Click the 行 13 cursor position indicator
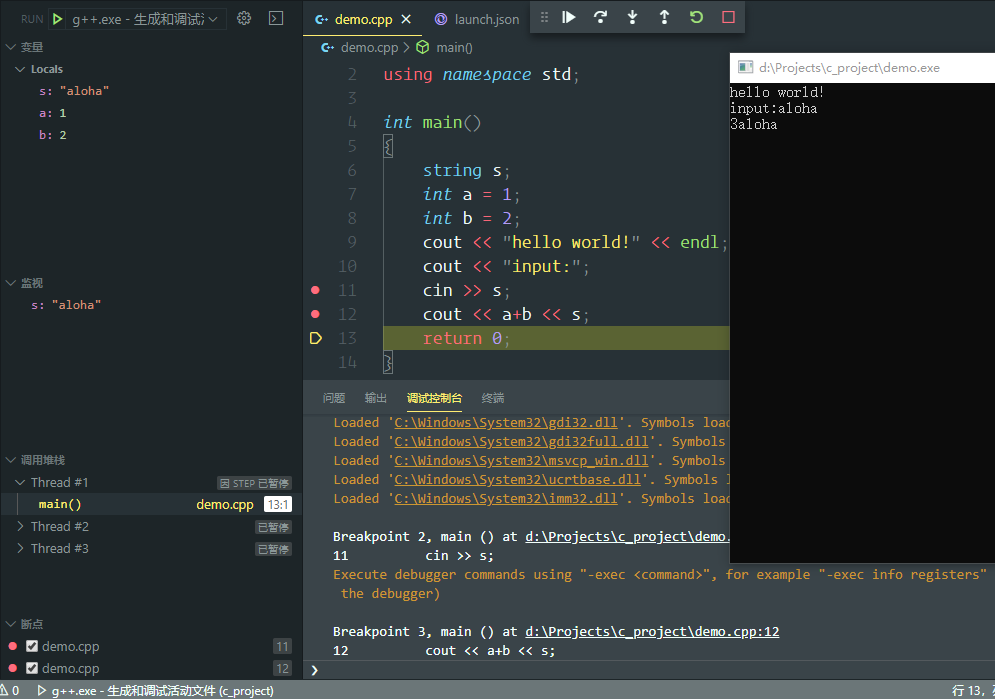The height and width of the screenshot is (699, 995). coord(972,691)
